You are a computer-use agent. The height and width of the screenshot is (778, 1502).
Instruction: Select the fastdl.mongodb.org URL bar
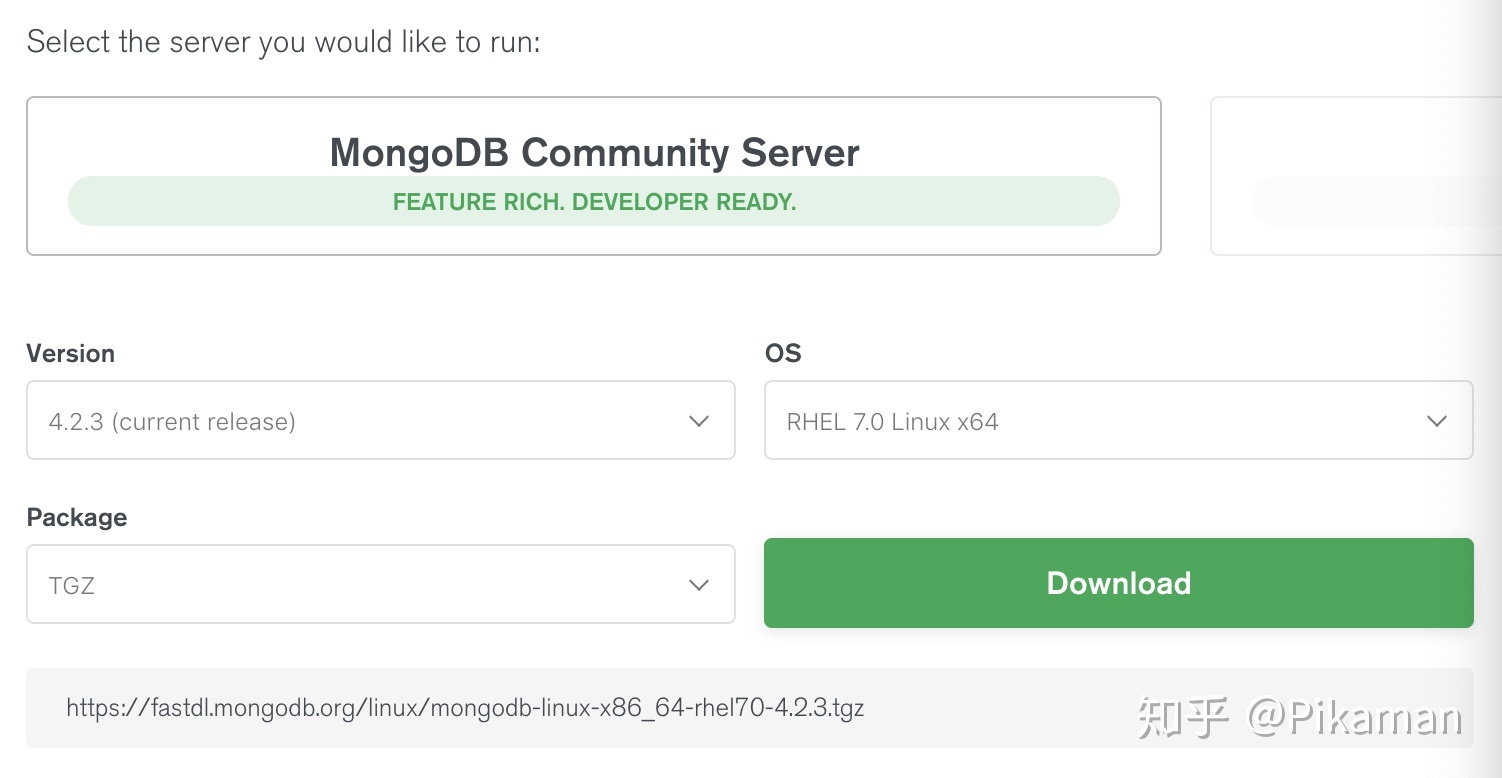[x=750, y=708]
